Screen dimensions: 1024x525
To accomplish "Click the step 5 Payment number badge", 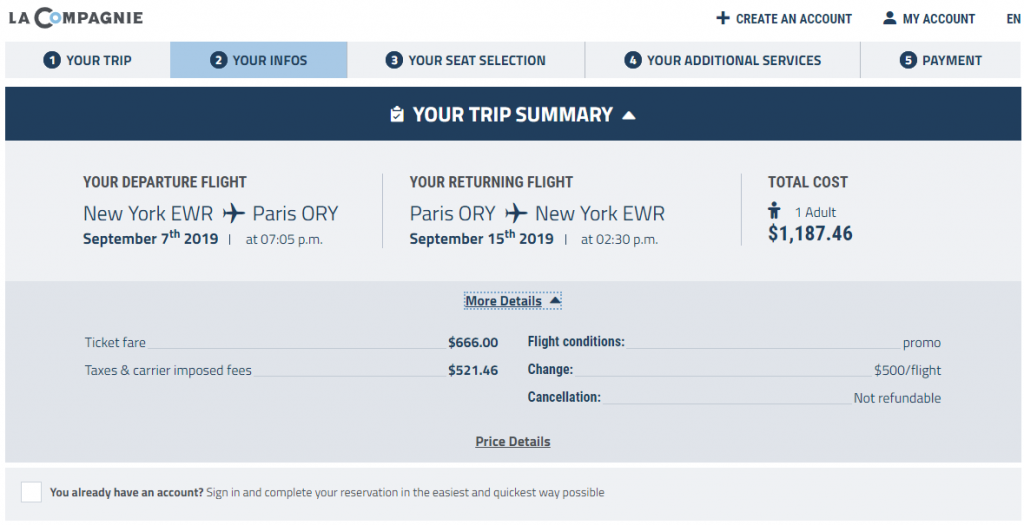I will click(908, 61).
